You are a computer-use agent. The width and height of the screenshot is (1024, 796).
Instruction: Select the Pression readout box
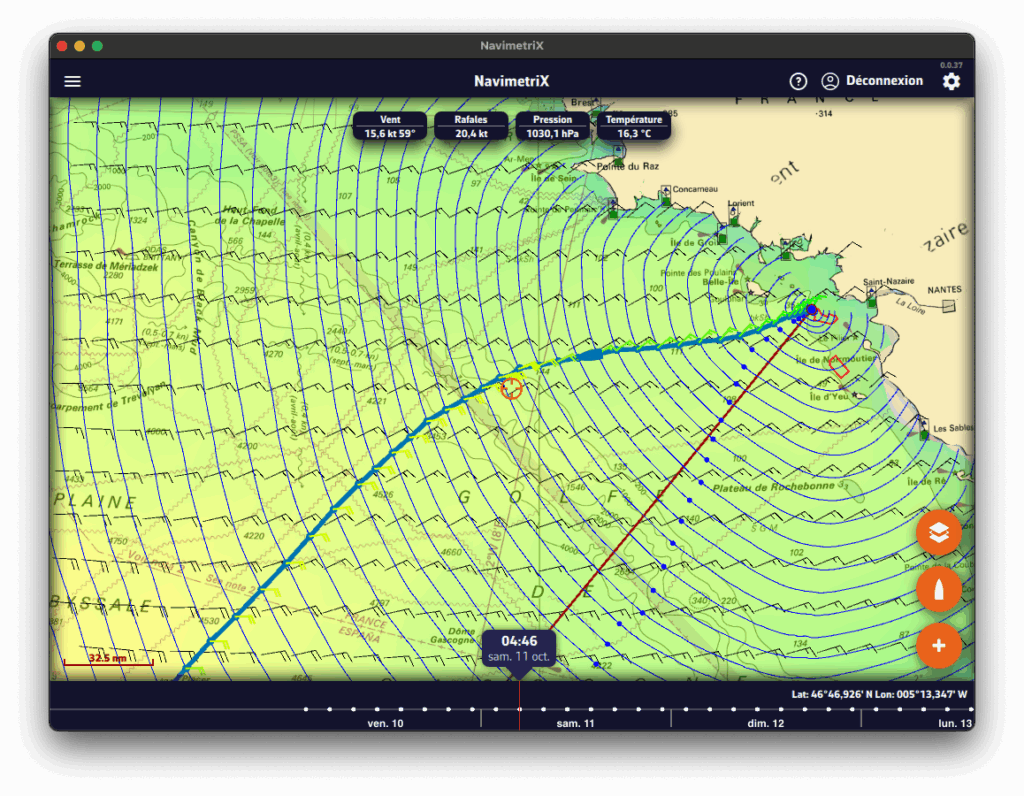pyautogui.click(x=552, y=126)
